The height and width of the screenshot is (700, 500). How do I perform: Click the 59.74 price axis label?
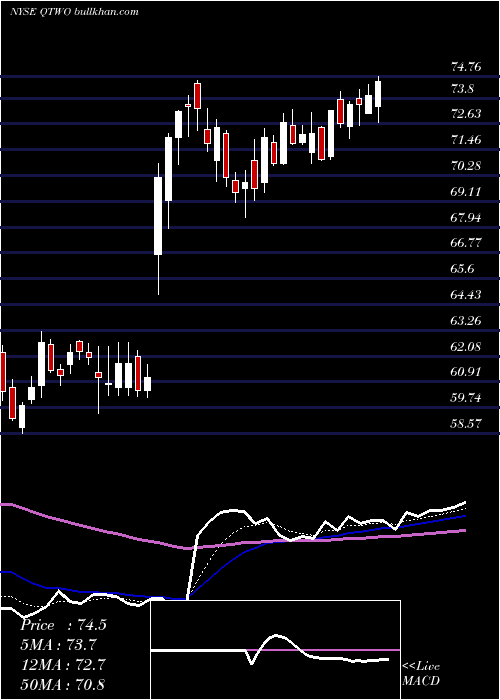[x=467, y=398]
